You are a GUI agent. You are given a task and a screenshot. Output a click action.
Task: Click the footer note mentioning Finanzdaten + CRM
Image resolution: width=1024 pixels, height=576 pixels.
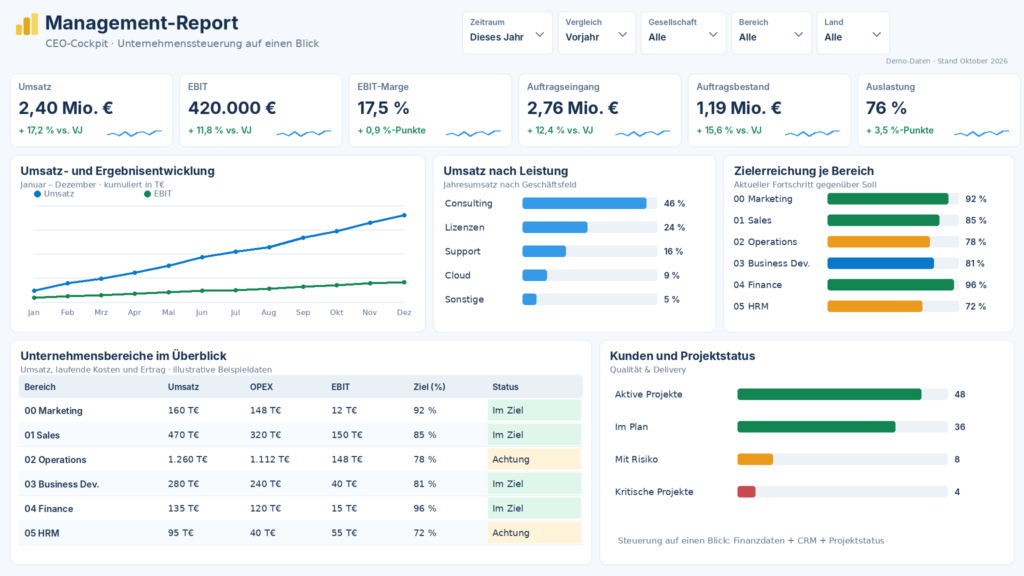(x=751, y=541)
